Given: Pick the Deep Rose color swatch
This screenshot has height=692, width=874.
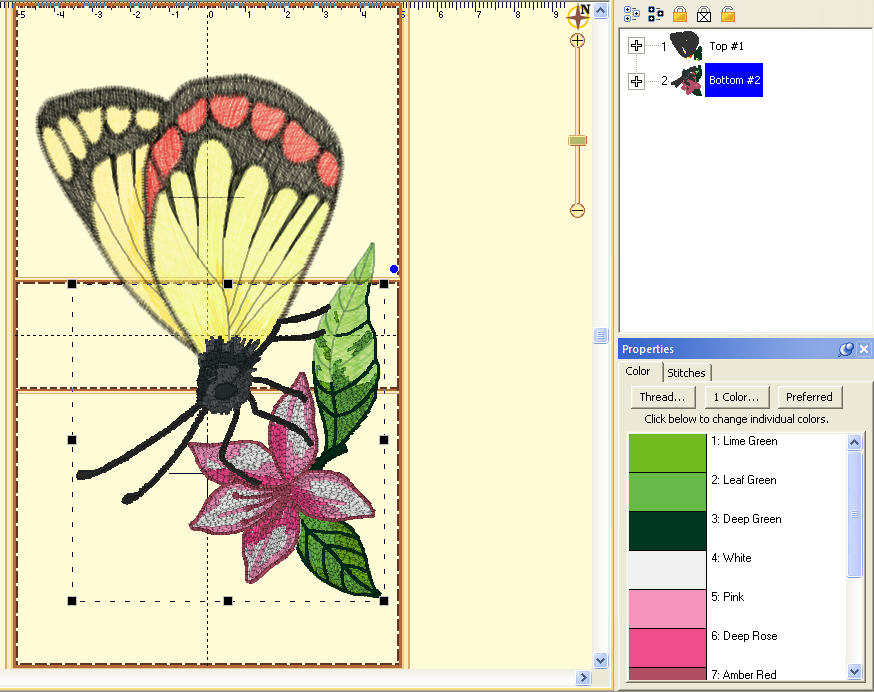Looking at the screenshot, I should 667,647.
